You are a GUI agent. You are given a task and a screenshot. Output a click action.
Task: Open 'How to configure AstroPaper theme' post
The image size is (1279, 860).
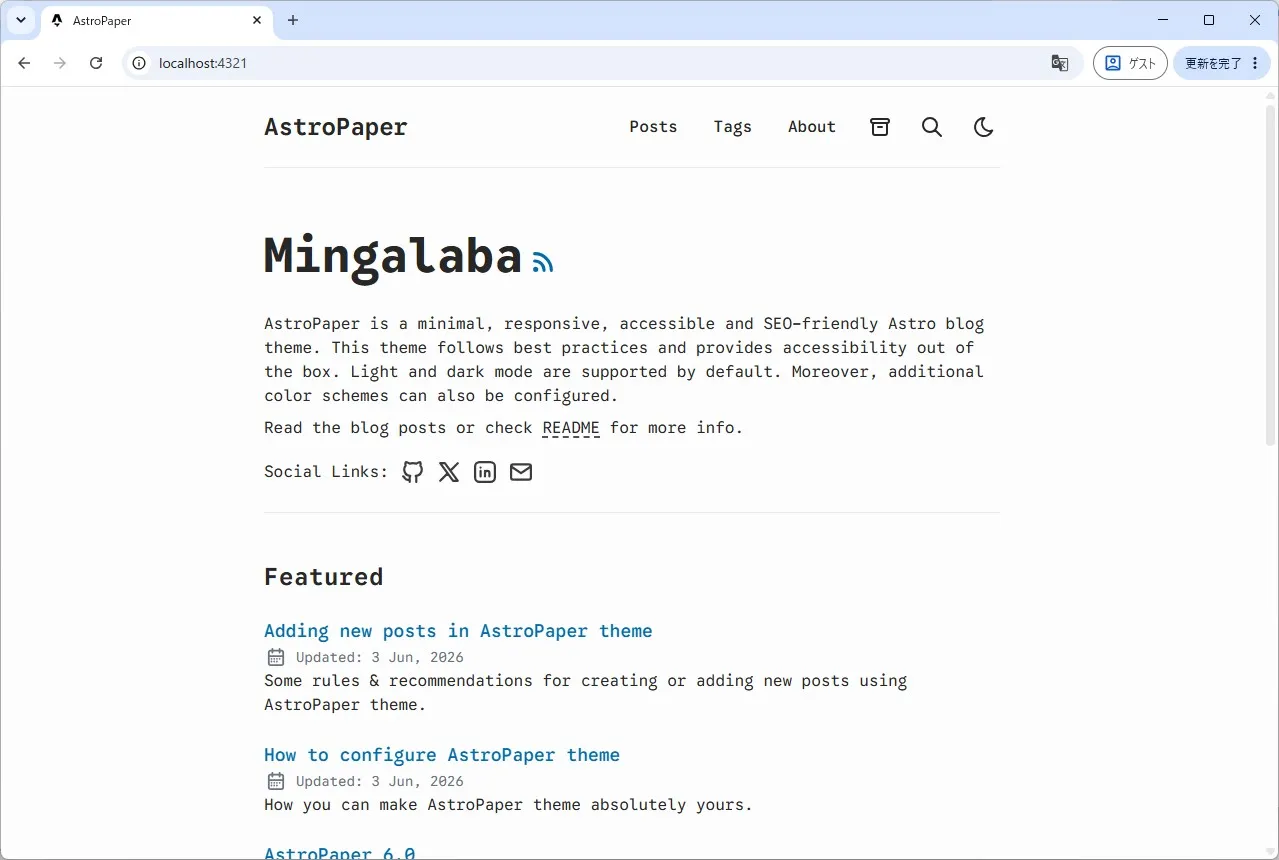click(442, 755)
